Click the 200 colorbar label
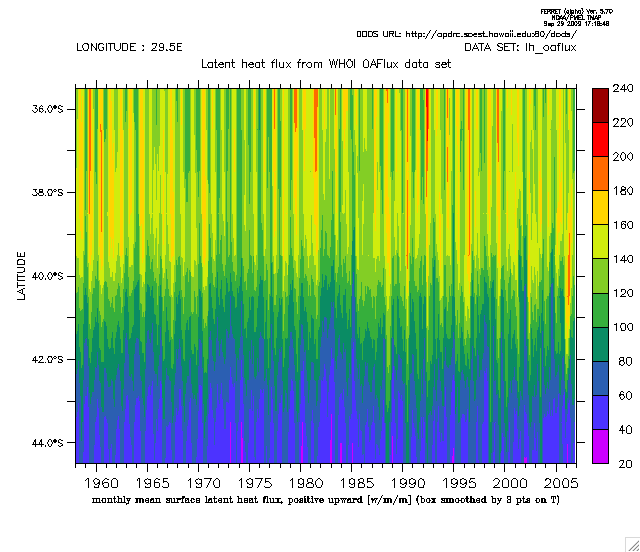Image resolution: width=640 pixels, height=552 pixels. point(623,157)
